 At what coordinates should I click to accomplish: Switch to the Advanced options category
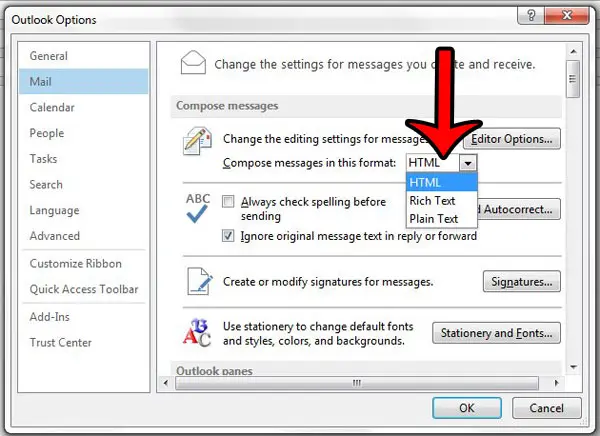(55, 236)
